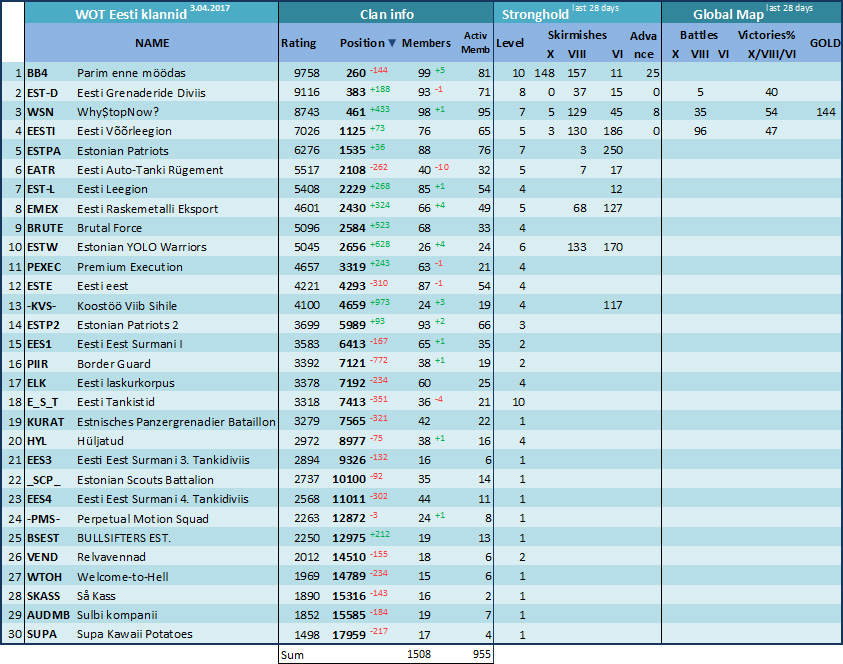Select EATR member change '-10'

click(441, 167)
